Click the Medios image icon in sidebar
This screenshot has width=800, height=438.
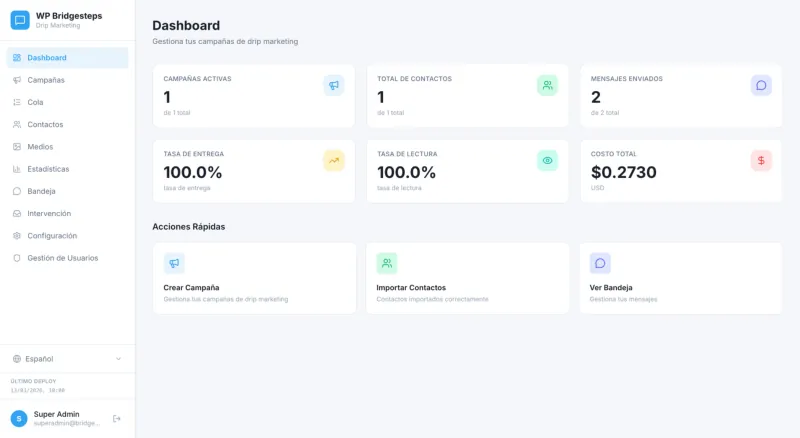(17, 147)
